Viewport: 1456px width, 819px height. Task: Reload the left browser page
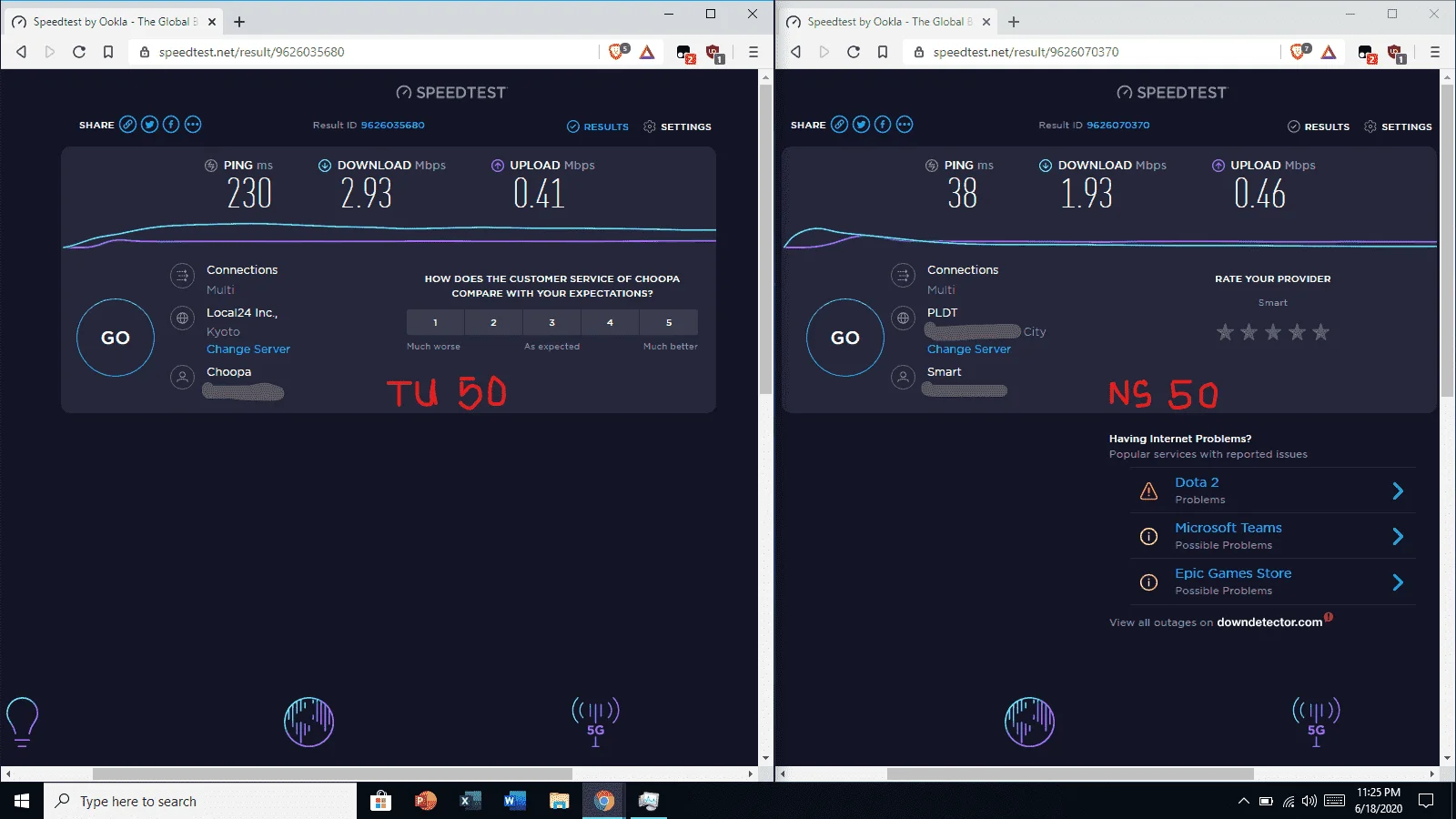[x=79, y=52]
